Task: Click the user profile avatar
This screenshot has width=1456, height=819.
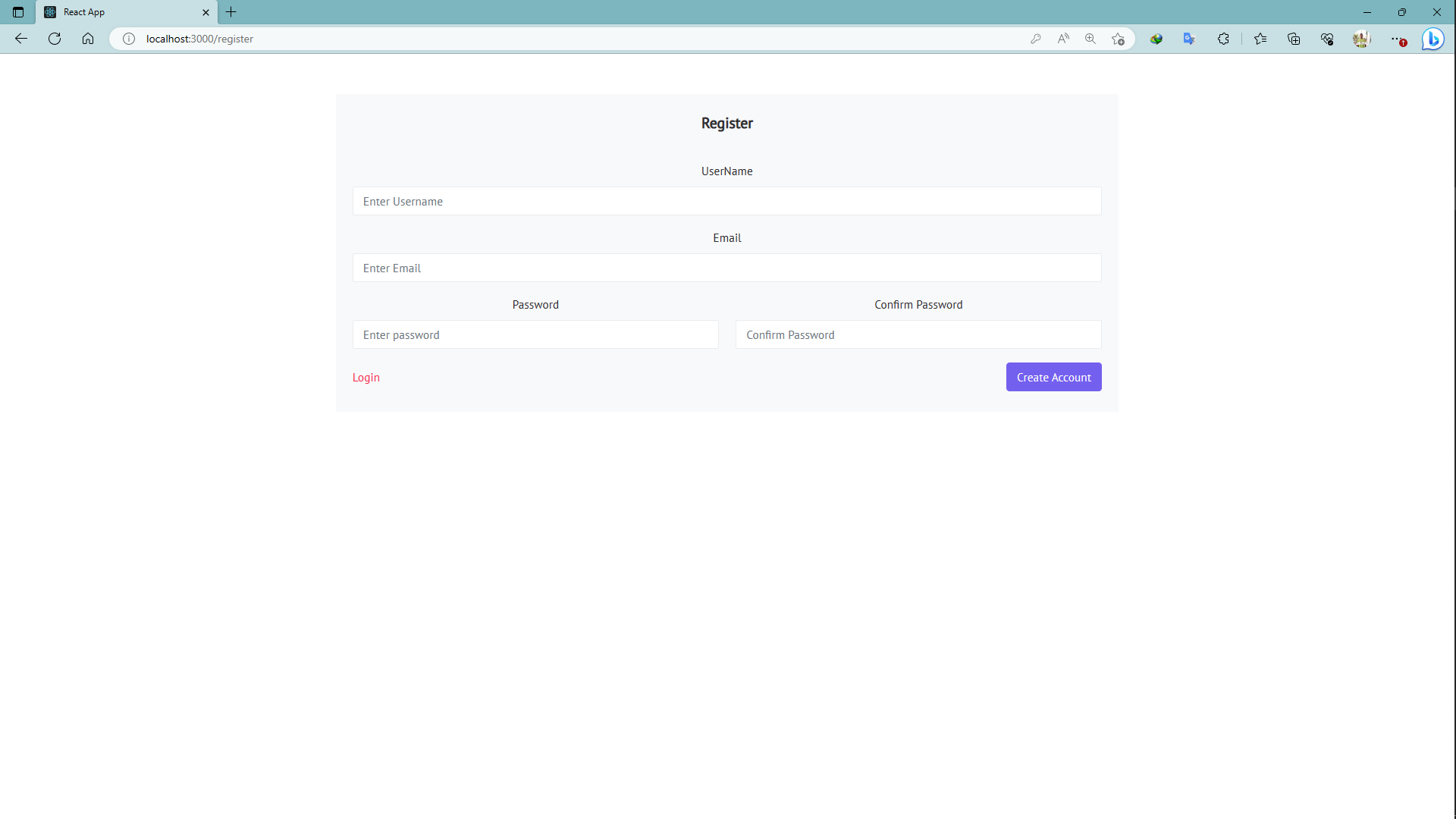Action: 1361,39
